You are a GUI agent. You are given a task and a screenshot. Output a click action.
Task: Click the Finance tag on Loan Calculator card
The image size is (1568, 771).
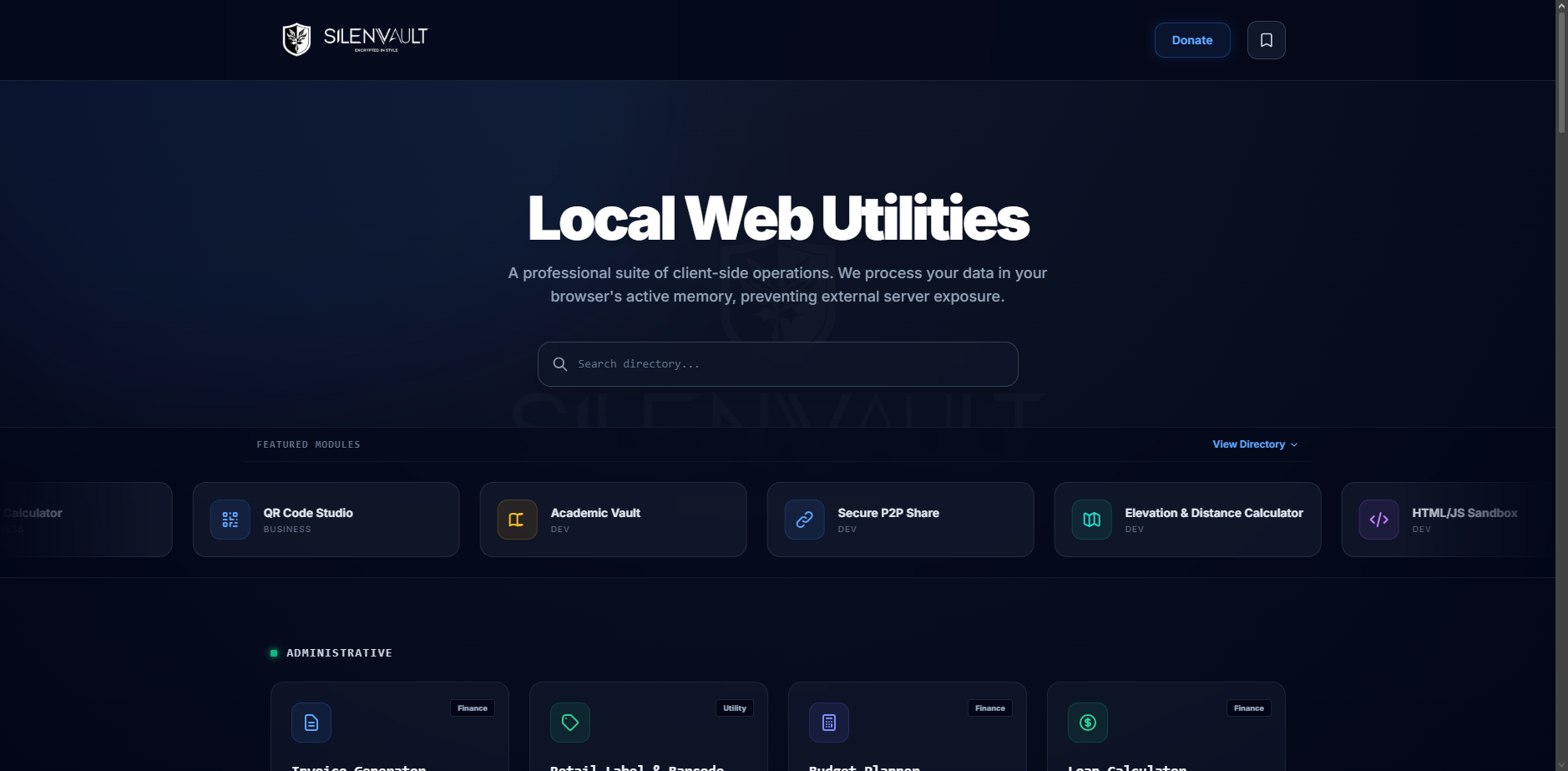pos(1249,708)
